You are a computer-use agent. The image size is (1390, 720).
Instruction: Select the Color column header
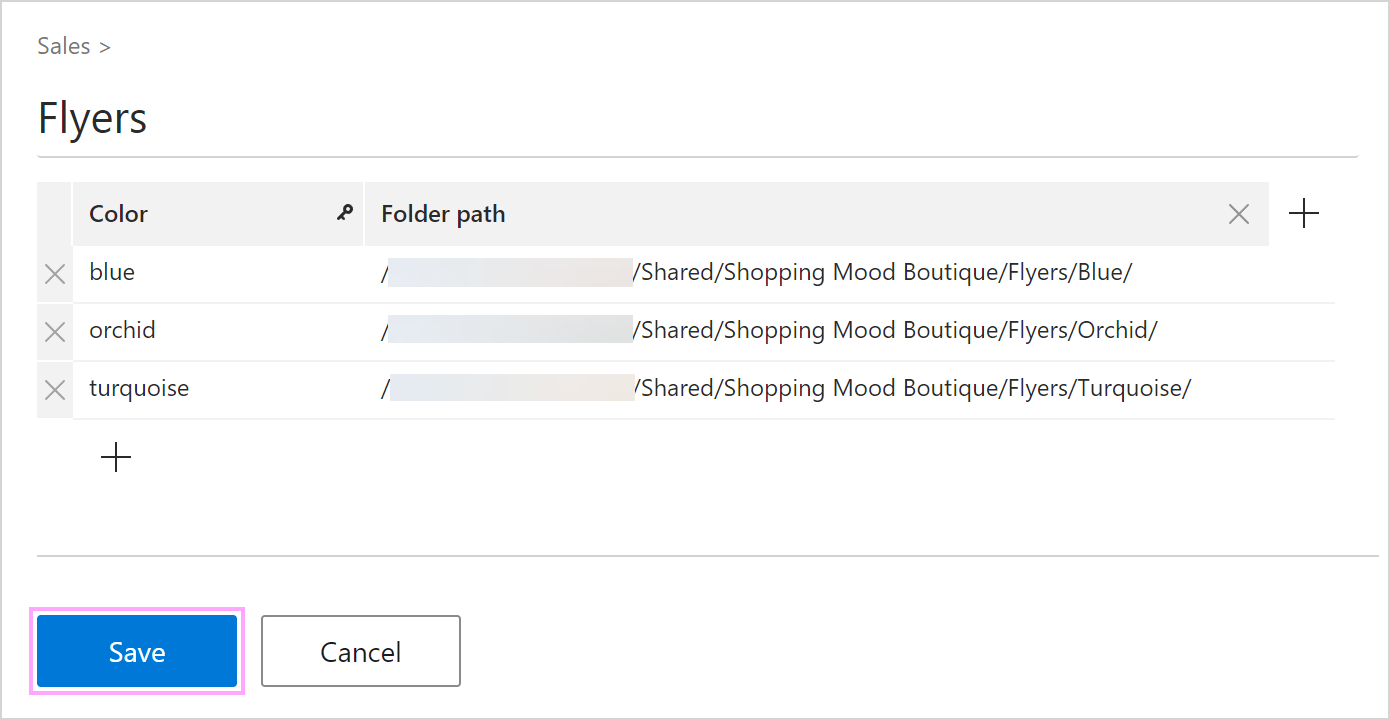coord(218,214)
